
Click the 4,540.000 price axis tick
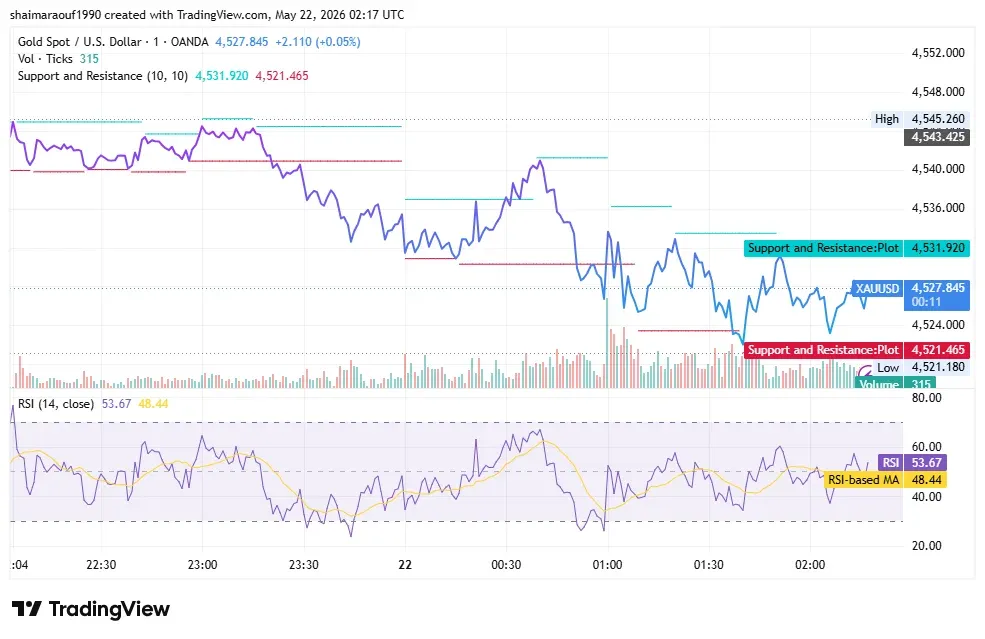[938, 169]
